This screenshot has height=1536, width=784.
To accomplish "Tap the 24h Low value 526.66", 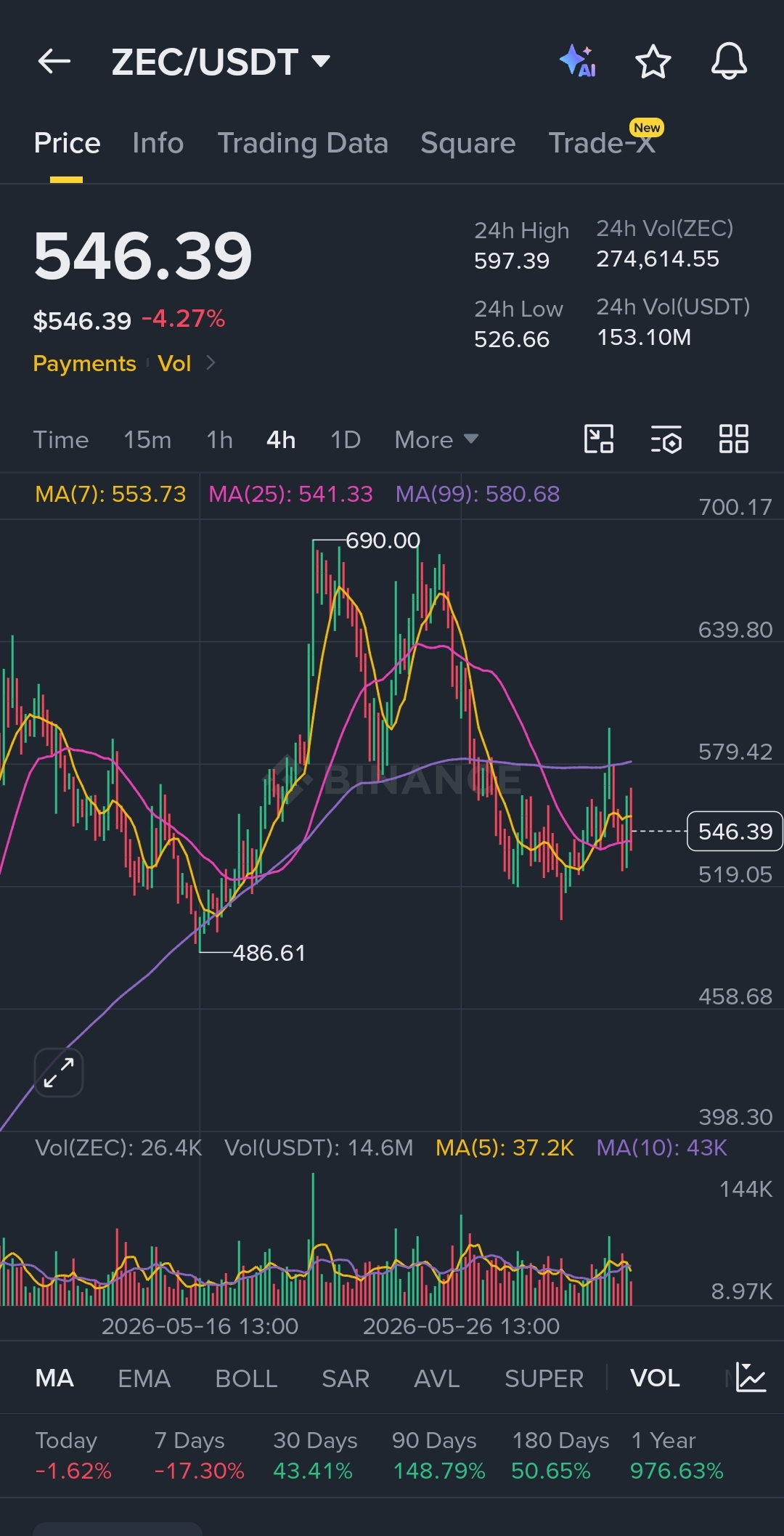I will coord(512,339).
